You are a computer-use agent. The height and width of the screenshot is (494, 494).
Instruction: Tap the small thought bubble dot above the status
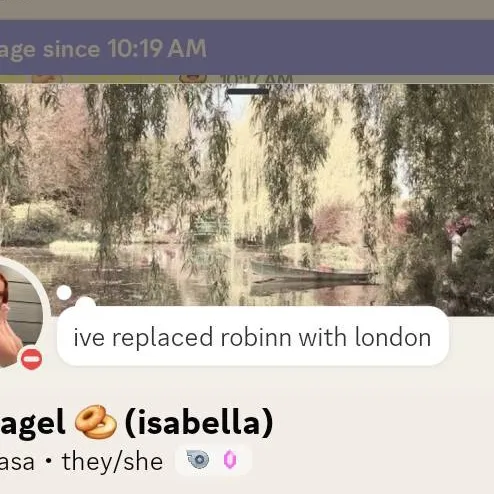pos(64,293)
